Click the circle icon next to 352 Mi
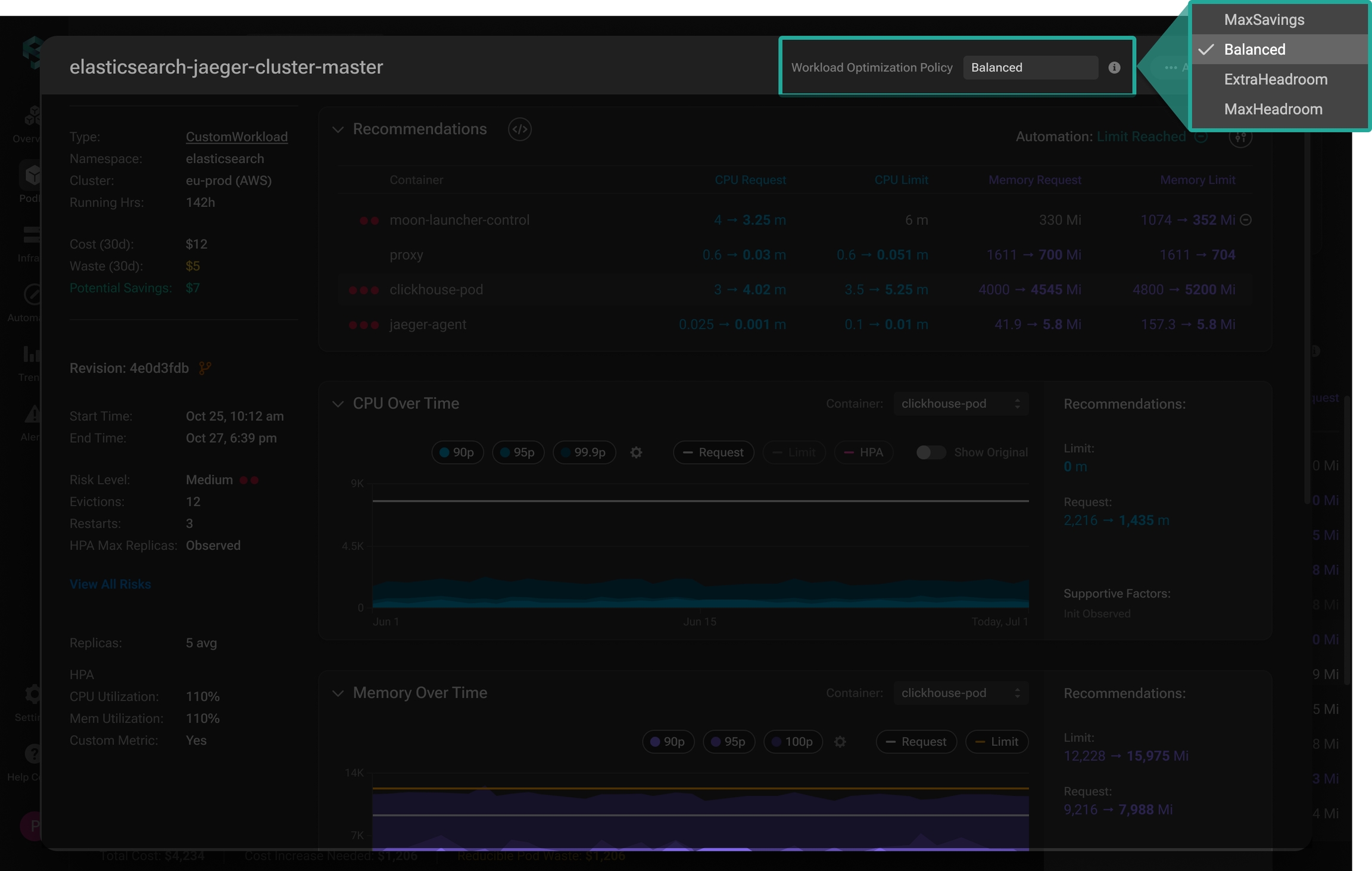1372x871 pixels. coord(1246,220)
